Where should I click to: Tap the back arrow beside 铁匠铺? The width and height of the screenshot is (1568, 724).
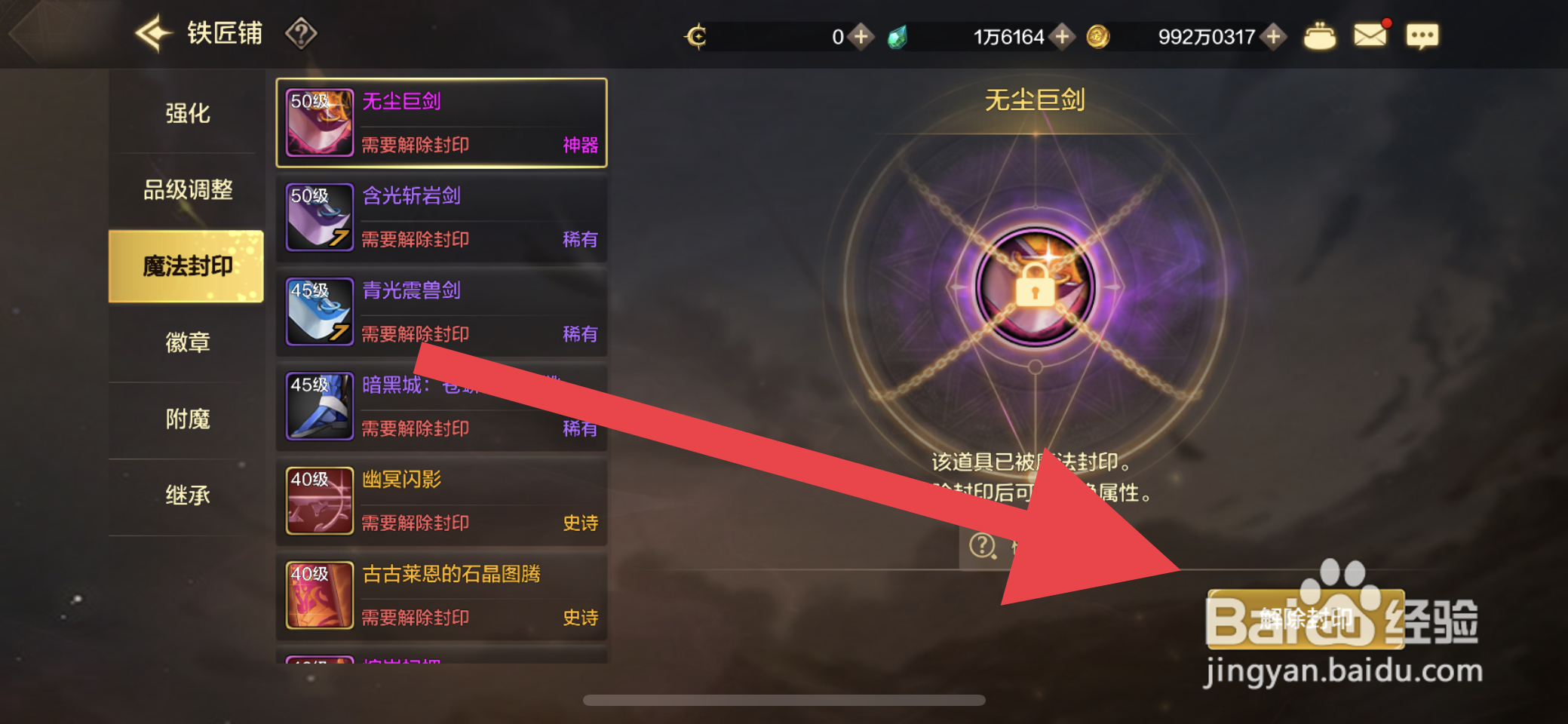tap(154, 33)
